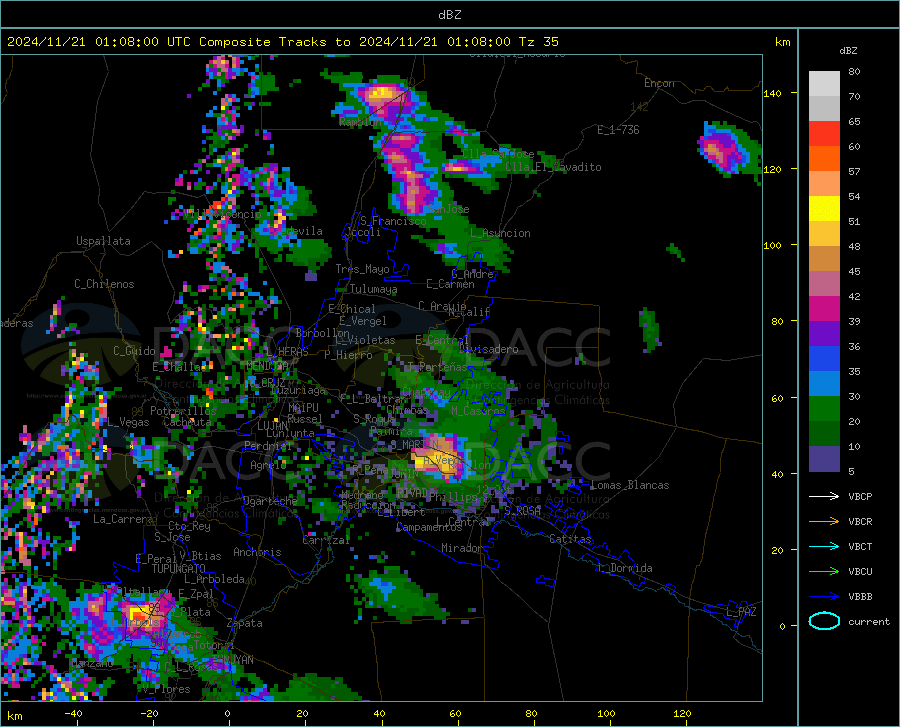Image resolution: width=900 pixels, height=727 pixels.
Task: Click the 'km' label at bottom left
Action: (14, 716)
